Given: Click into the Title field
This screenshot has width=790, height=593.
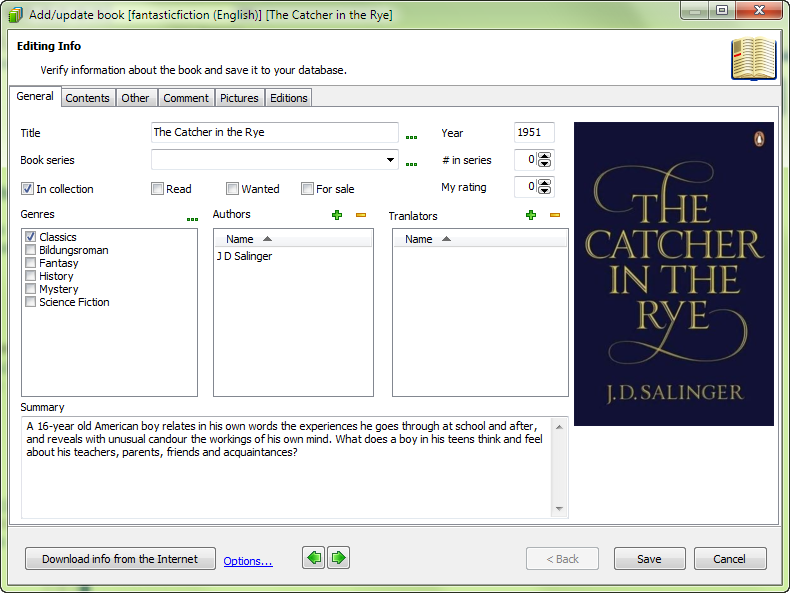Looking at the screenshot, I should (x=275, y=133).
